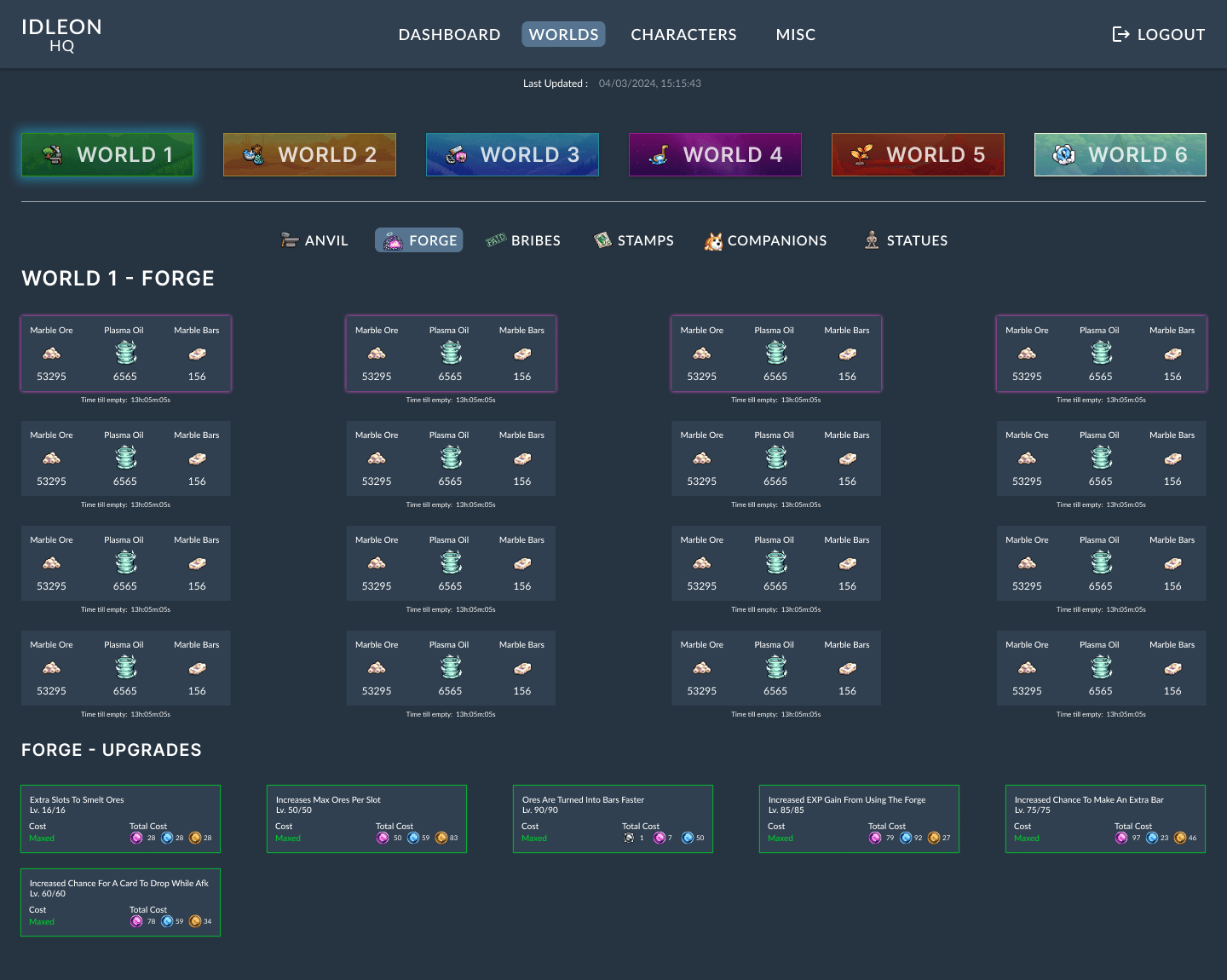Viewport: 1227px width, 980px height.
Task: Click the Increased EXP Gain From Using The Forge title
Action: (x=847, y=800)
